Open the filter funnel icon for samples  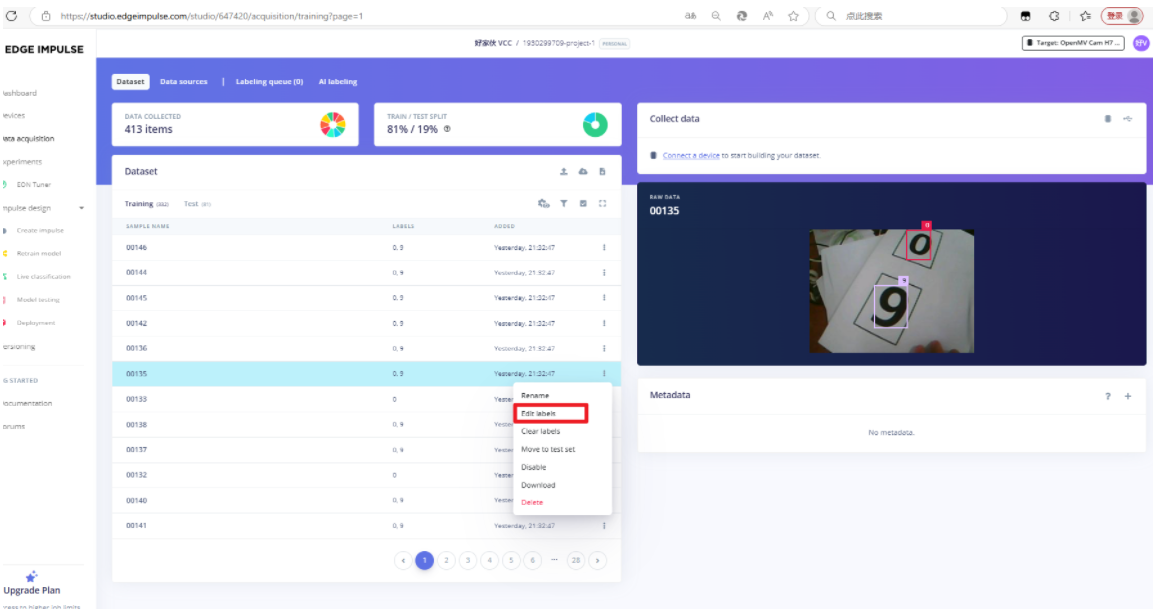564,204
